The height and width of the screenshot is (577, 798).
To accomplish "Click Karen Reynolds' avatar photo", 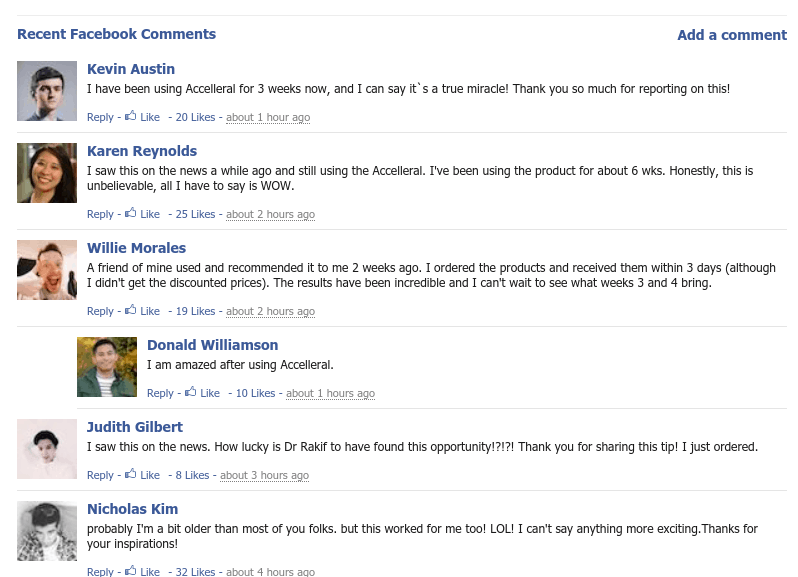I will pyautogui.click(x=47, y=173).
